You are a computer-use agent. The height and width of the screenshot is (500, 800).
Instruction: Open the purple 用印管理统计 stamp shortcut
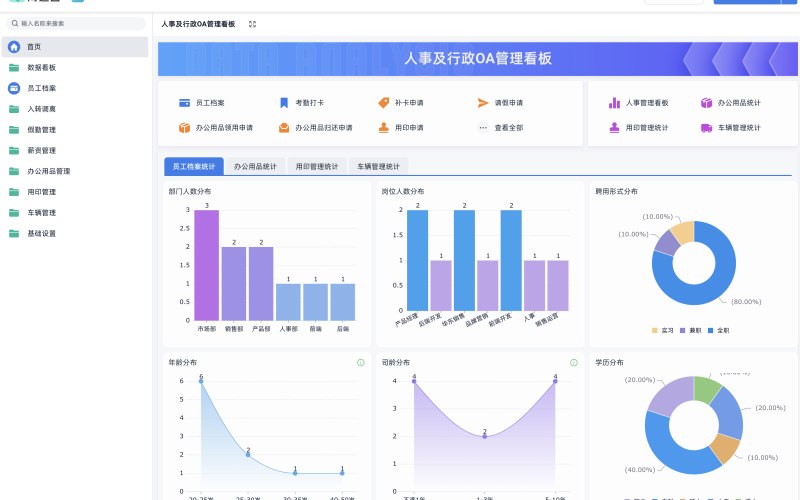point(614,128)
